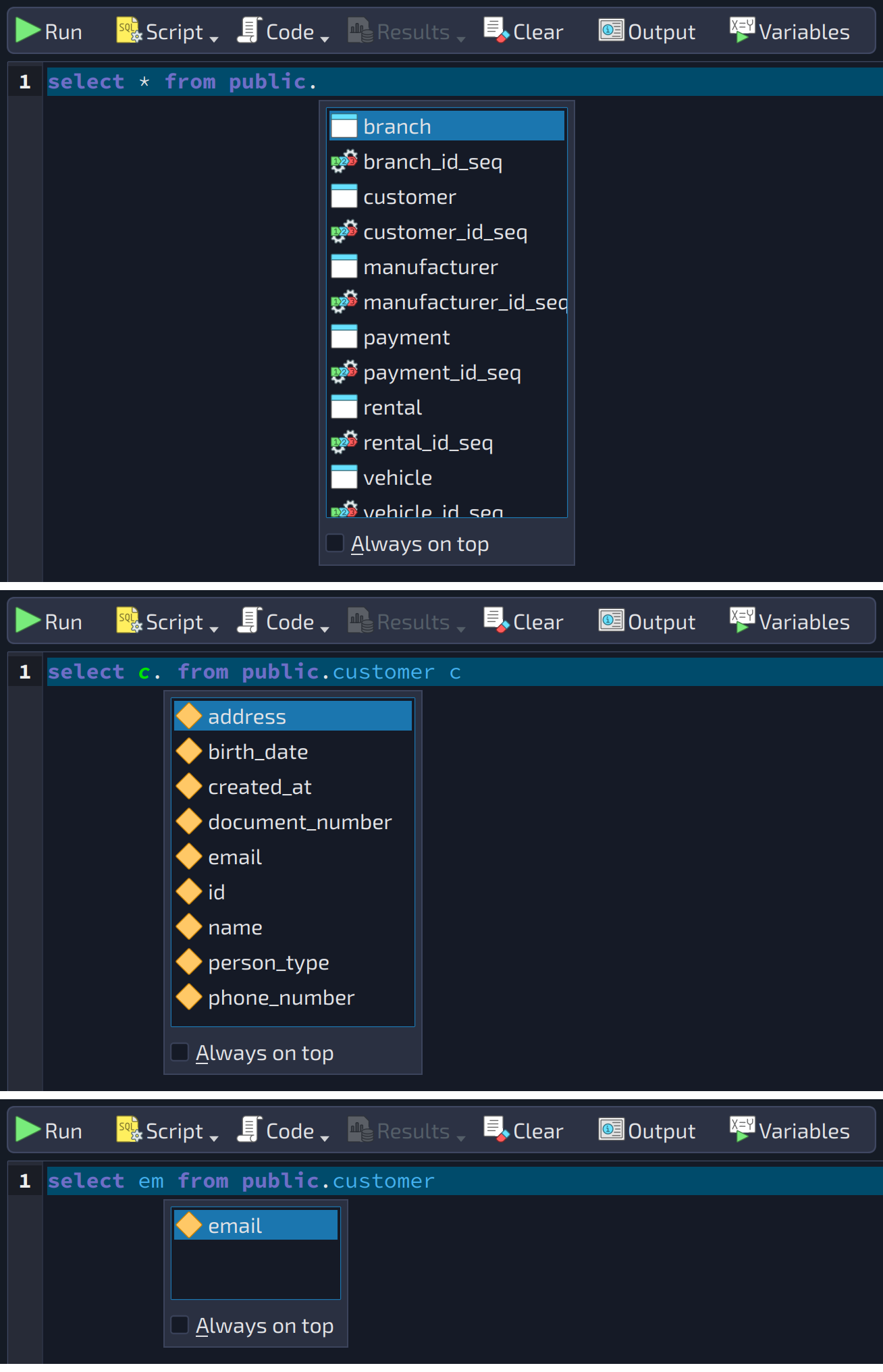Image resolution: width=883 pixels, height=1372 pixels.
Task: Choose email in the nine-column suggestion list
Action: (293, 857)
